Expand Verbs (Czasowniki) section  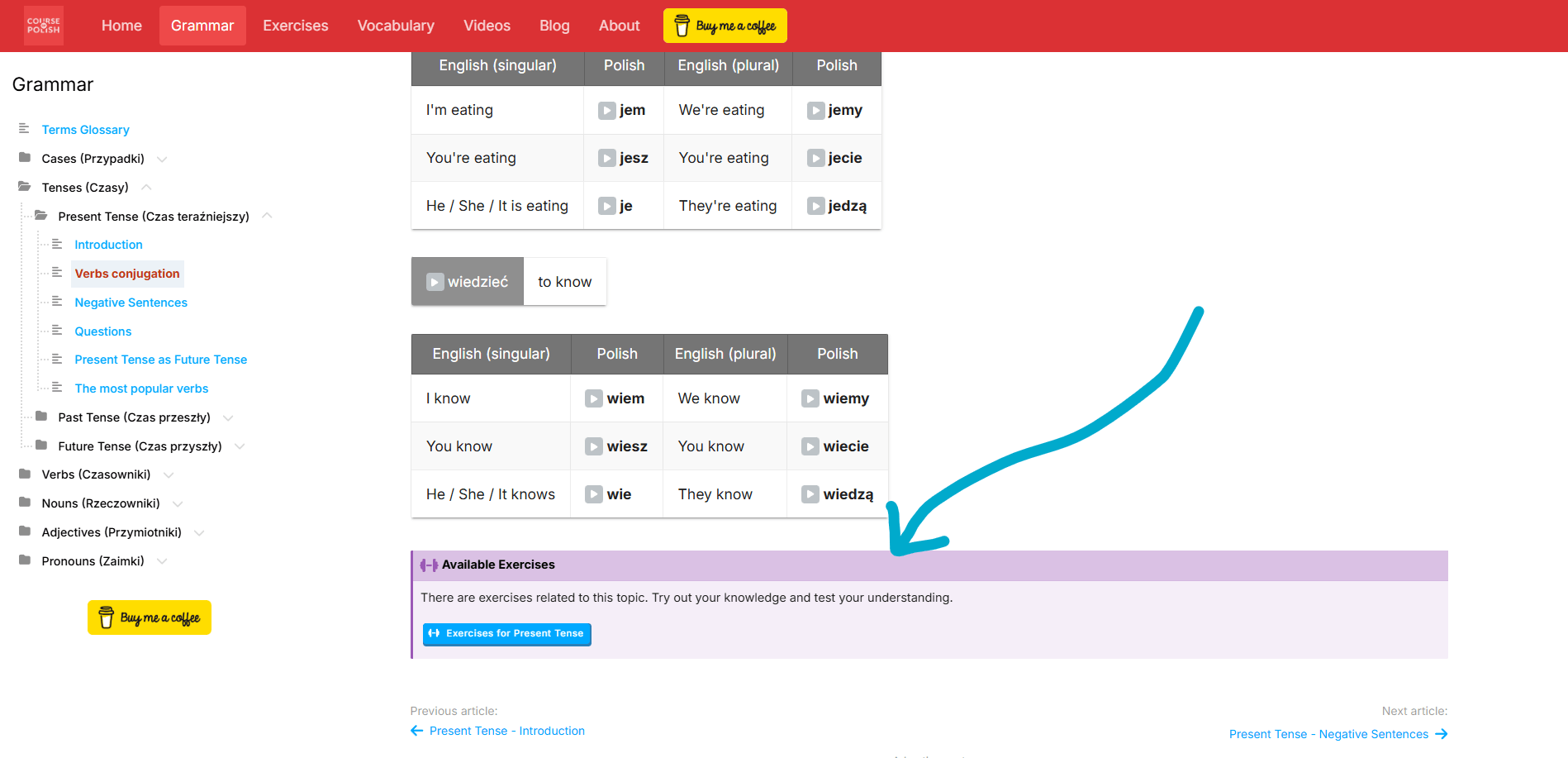tap(169, 475)
